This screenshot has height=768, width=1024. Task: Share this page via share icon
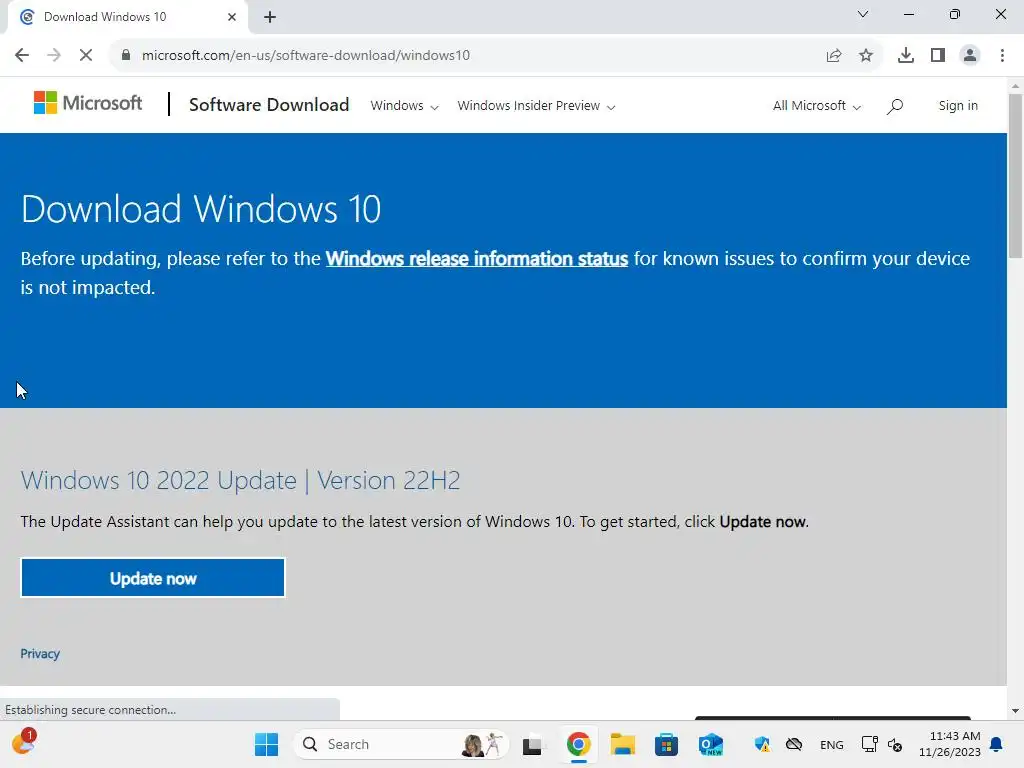tap(834, 55)
